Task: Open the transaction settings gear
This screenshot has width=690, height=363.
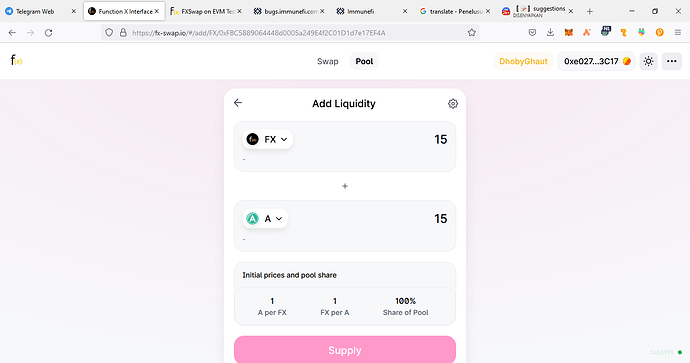Action: coord(453,103)
